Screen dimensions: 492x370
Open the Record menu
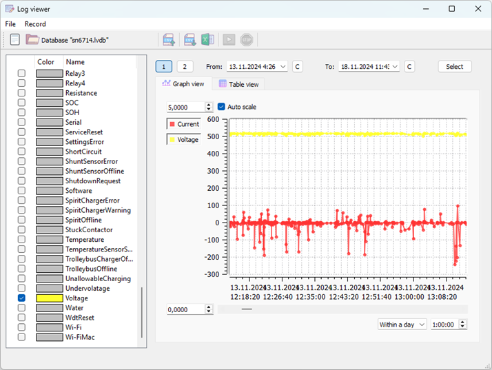coord(35,24)
